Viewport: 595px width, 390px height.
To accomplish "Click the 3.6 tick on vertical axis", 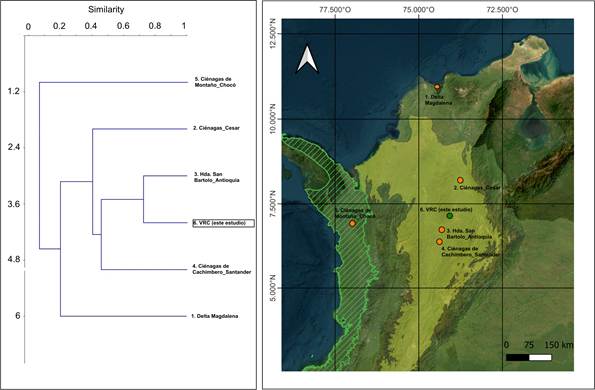I will (x=14, y=204).
